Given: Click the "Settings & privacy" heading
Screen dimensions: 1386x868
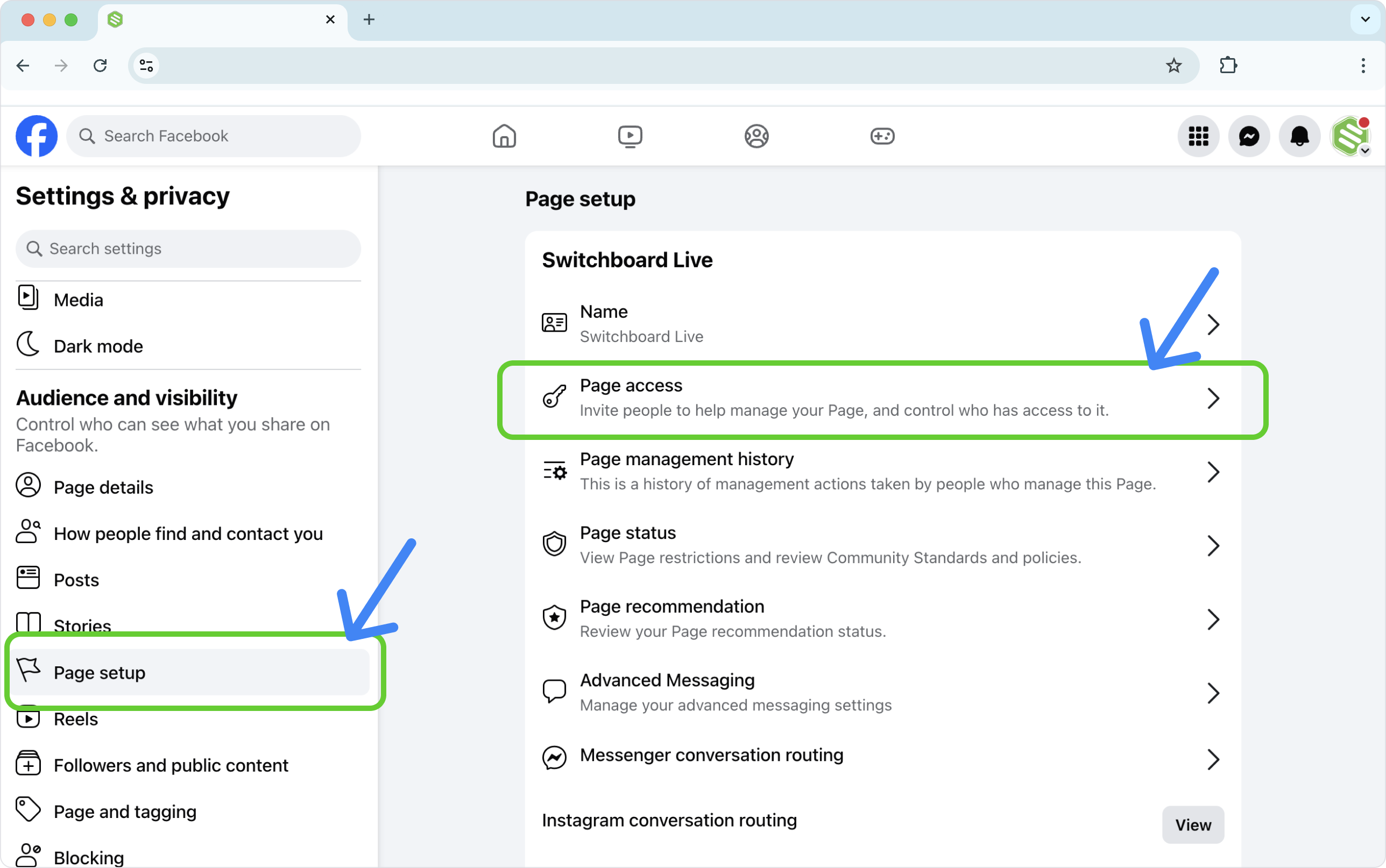Looking at the screenshot, I should coord(122,196).
